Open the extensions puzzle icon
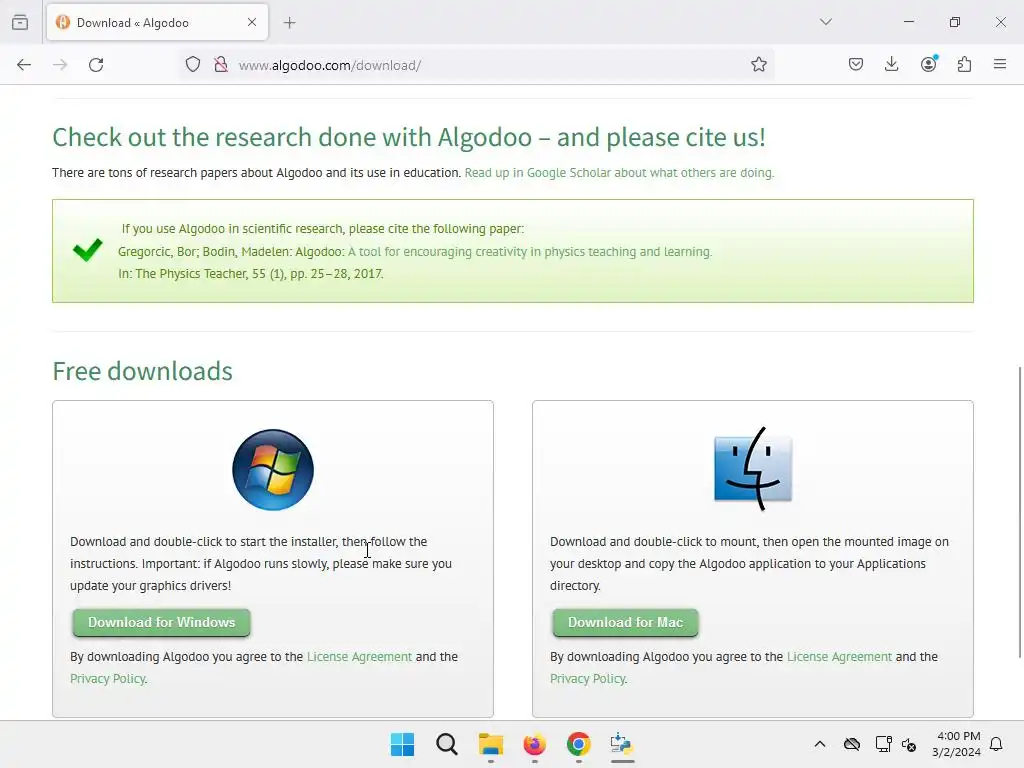 [x=964, y=64]
